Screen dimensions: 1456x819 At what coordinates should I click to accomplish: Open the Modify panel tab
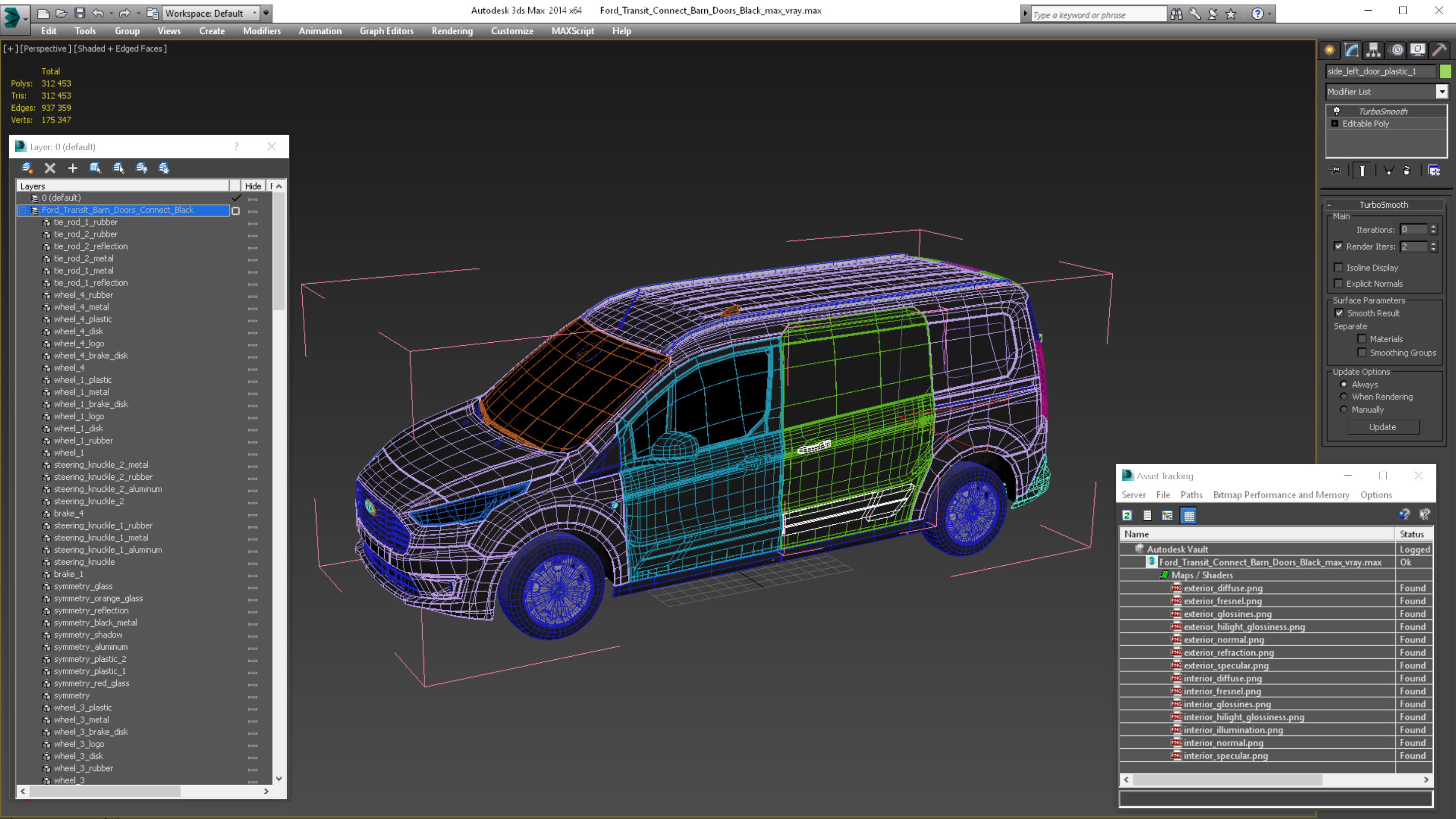[1351, 51]
